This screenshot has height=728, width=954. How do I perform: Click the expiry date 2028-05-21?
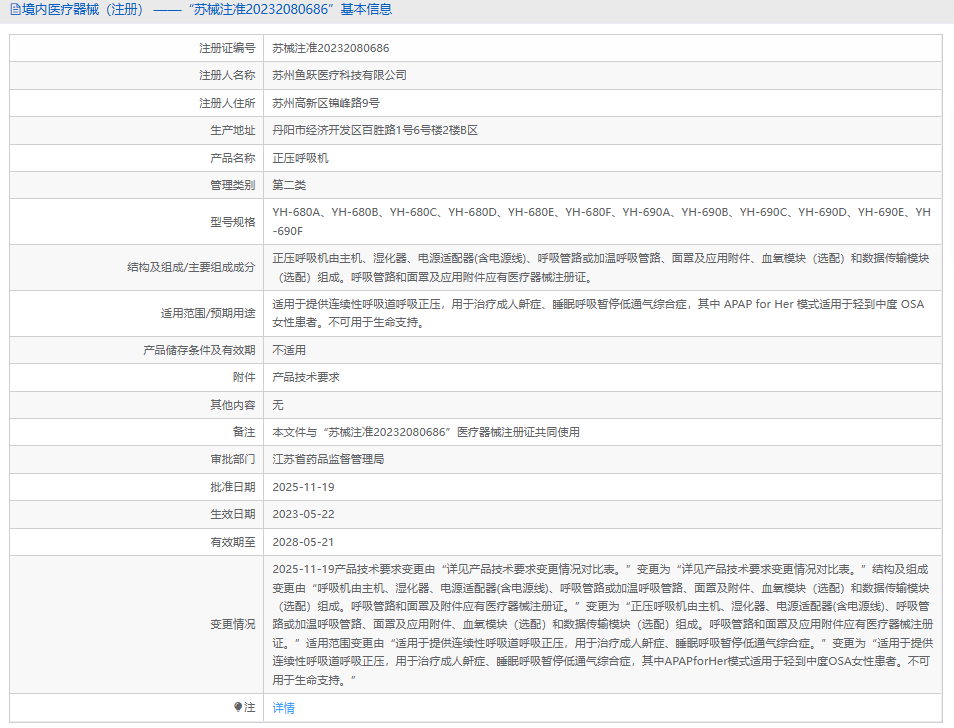click(x=303, y=542)
